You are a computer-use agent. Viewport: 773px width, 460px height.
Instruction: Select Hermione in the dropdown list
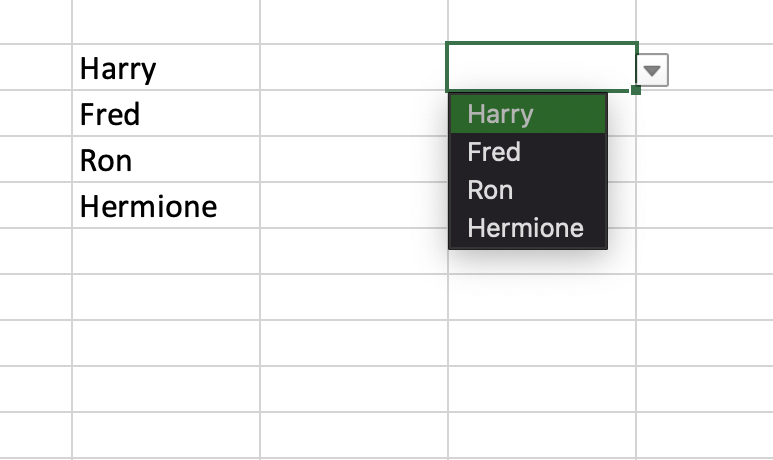(528, 228)
